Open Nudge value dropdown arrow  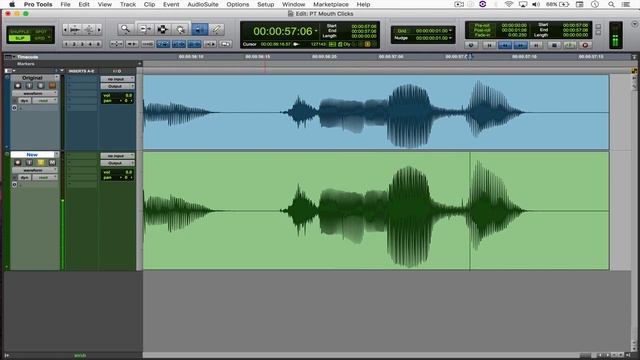450,38
